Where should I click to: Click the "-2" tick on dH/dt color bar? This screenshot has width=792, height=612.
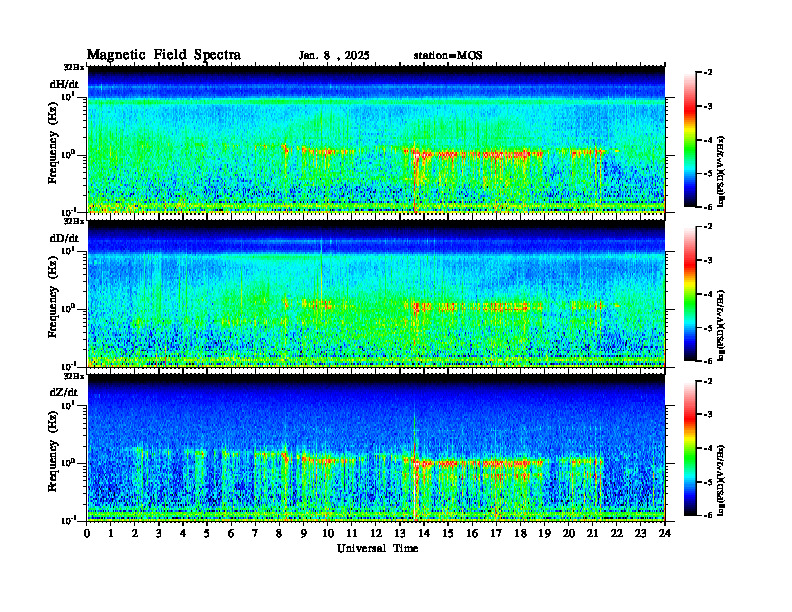point(708,73)
